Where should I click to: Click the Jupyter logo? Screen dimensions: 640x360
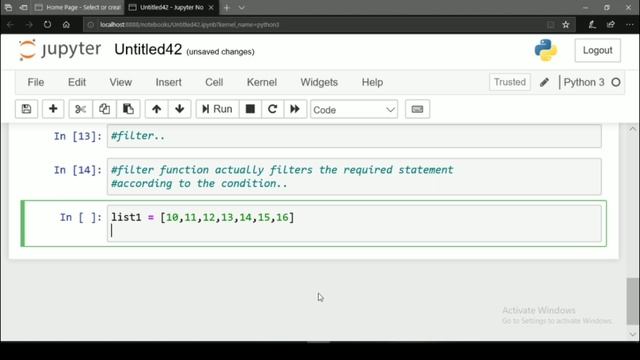(x=60, y=50)
